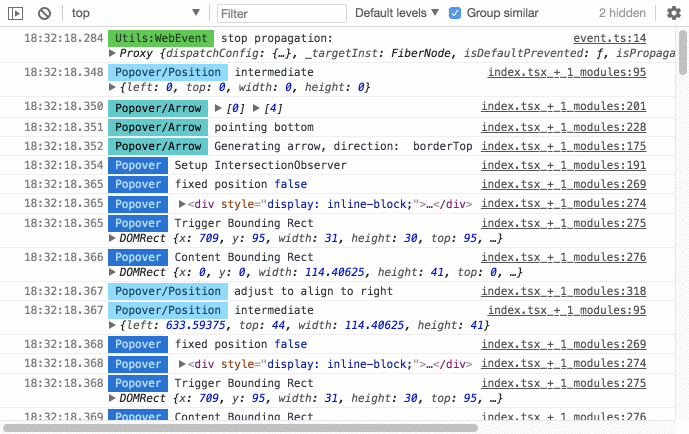
Task: Click Popover label on Setup IntersectionObserver row
Action: (138, 165)
